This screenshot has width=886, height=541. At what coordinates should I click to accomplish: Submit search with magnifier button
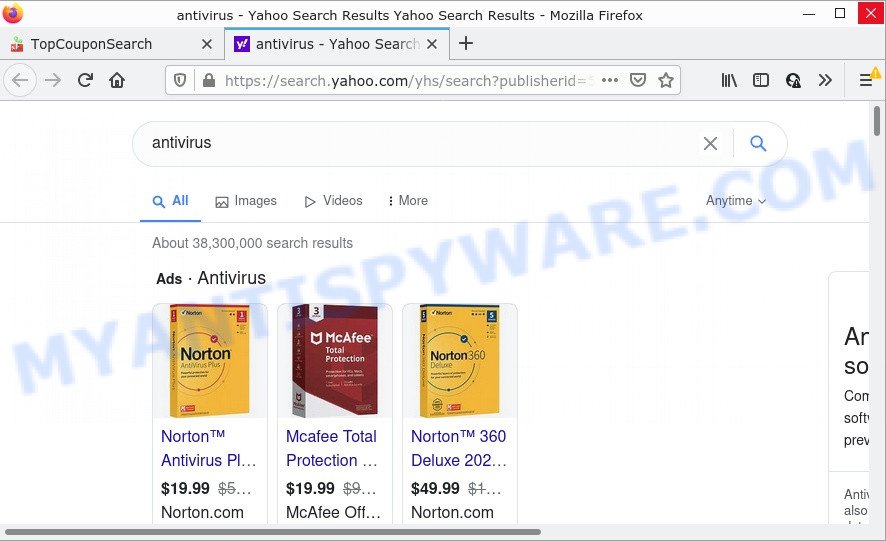coord(758,144)
